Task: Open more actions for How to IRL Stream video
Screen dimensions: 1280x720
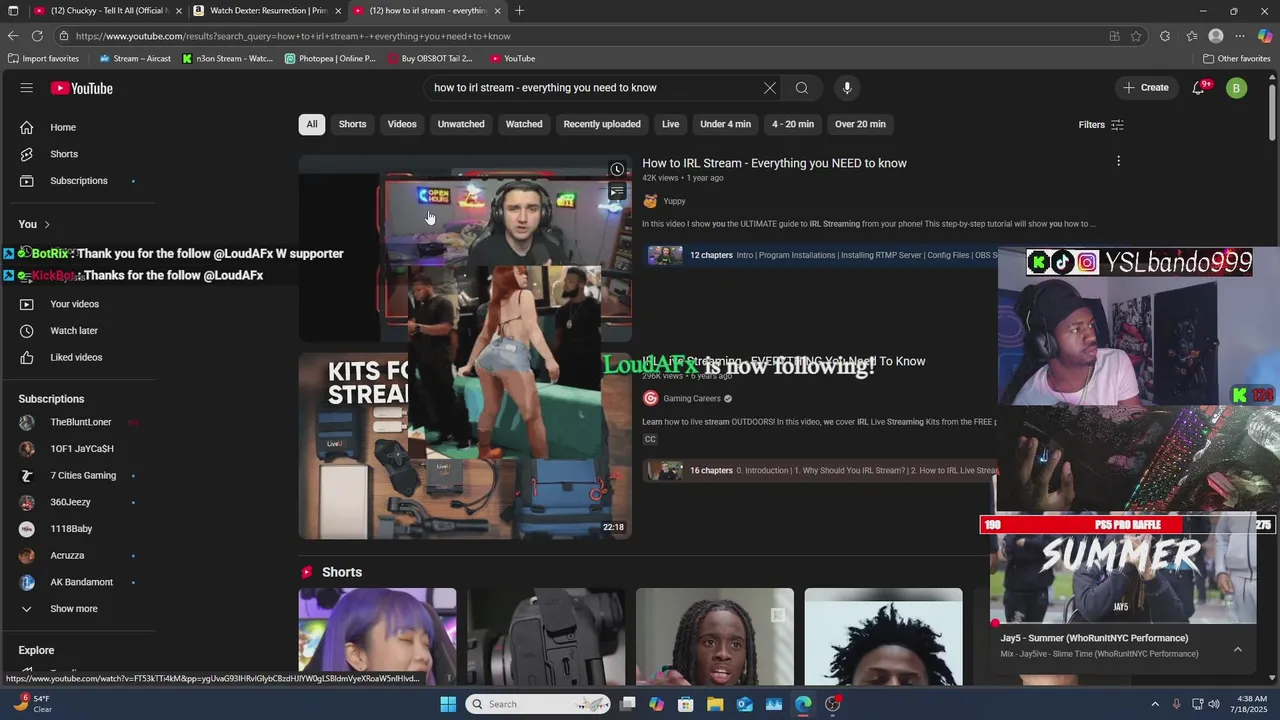Action: pyautogui.click(x=1118, y=161)
